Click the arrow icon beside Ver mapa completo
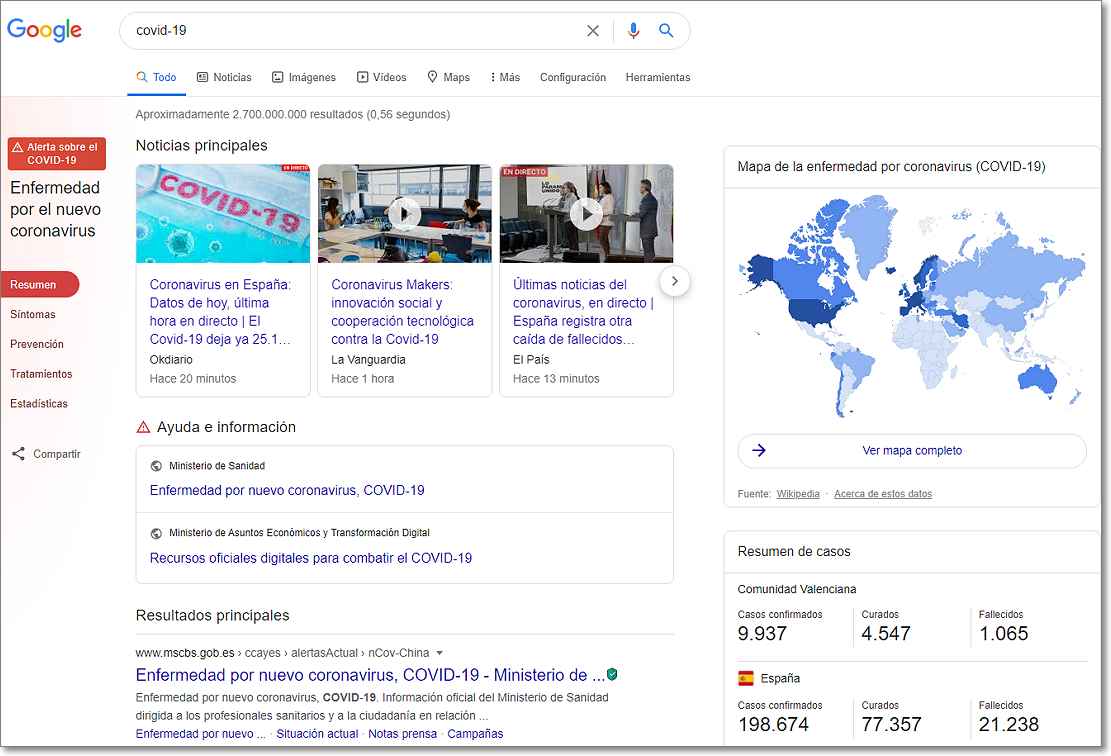This screenshot has height=756, width=1111. (x=759, y=451)
